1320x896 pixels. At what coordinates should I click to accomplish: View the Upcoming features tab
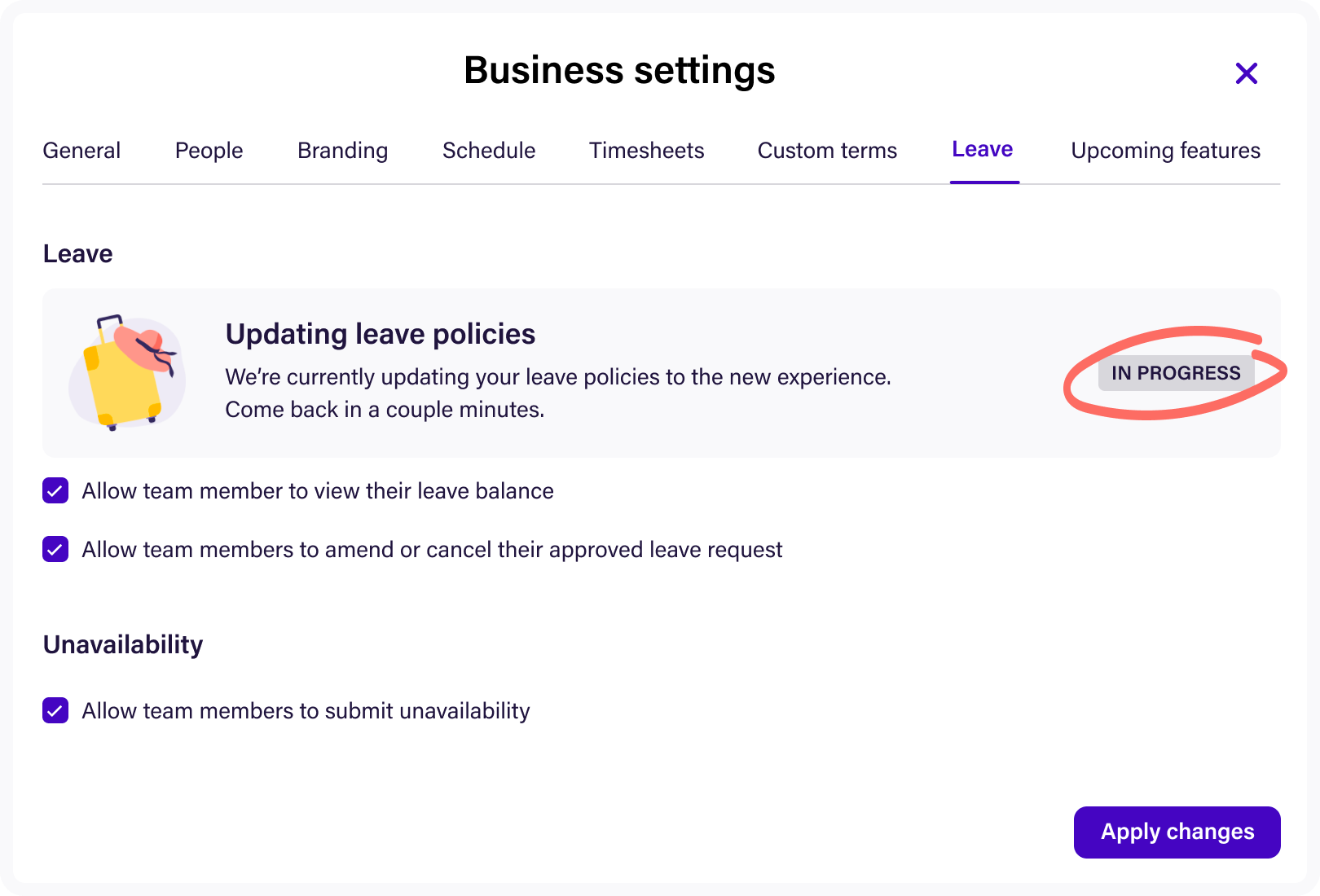pos(1165,151)
